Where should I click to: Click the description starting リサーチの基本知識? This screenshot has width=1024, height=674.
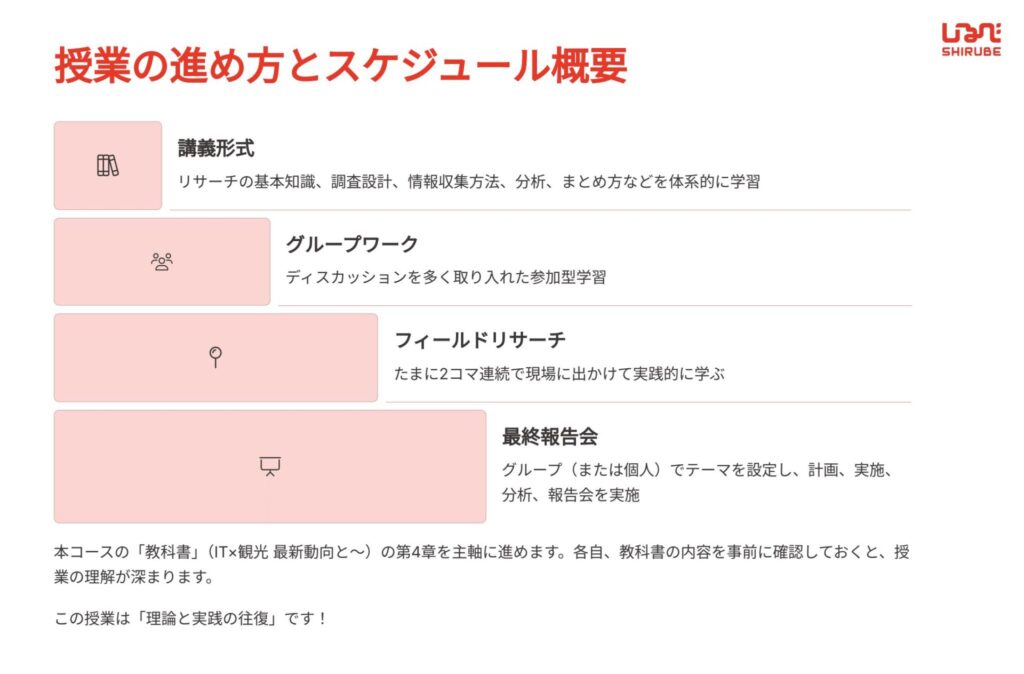[469, 182]
